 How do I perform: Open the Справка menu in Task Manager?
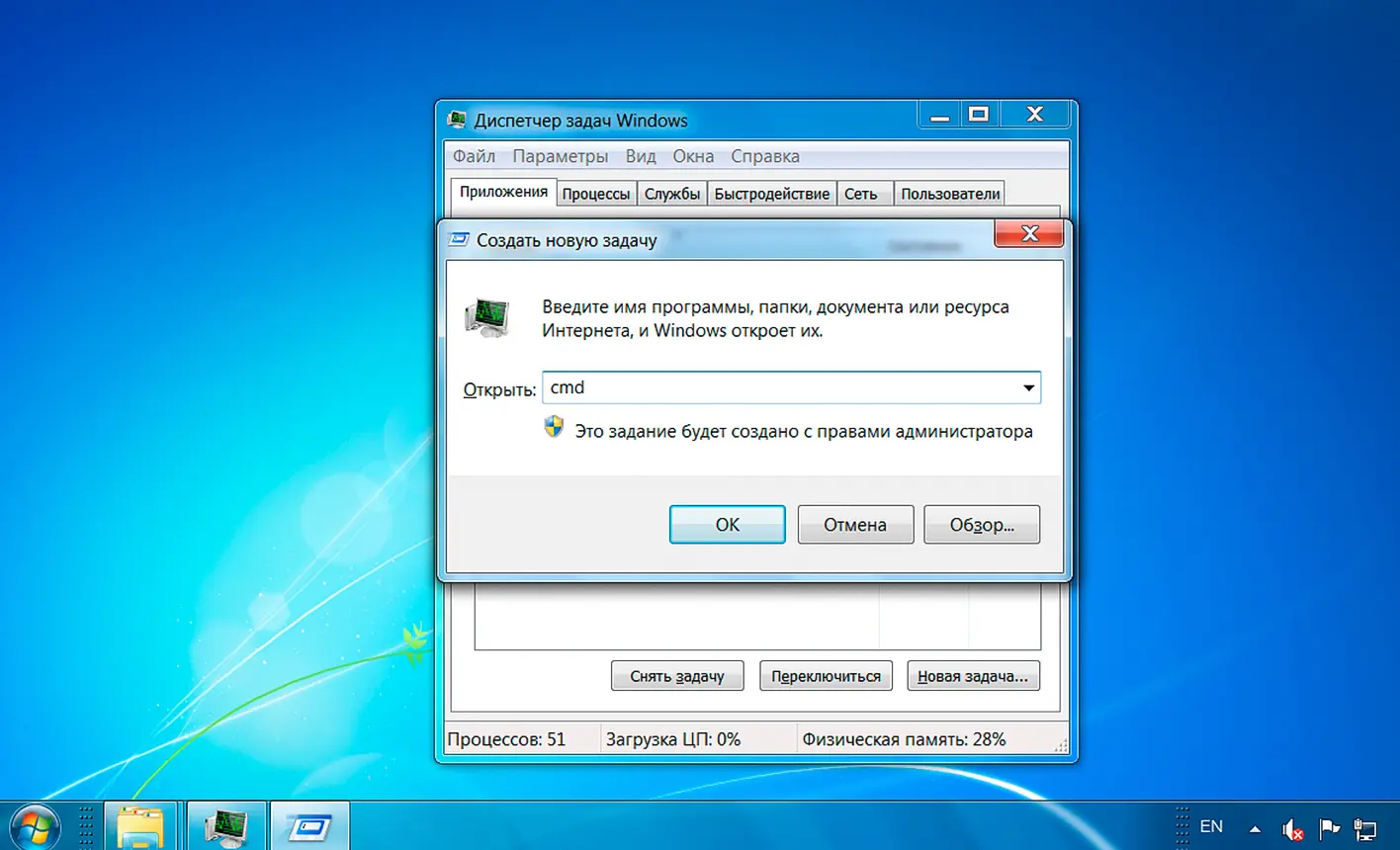765,156
